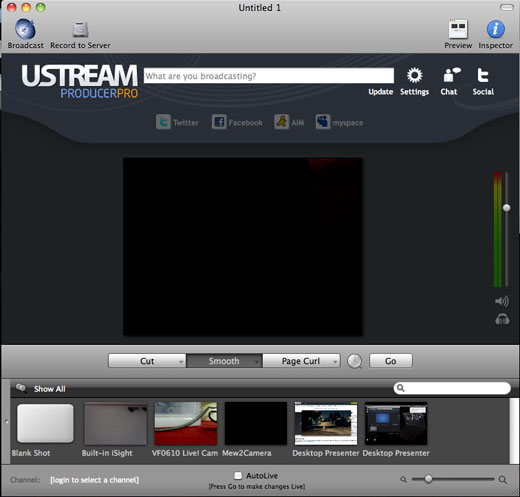Image resolution: width=520 pixels, height=497 pixels.
Task: Click the What are you broadcasting field
Action: click(269, 76)
